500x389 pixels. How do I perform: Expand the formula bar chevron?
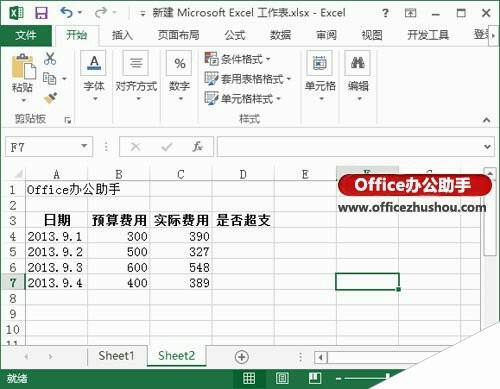pos(488,147)
